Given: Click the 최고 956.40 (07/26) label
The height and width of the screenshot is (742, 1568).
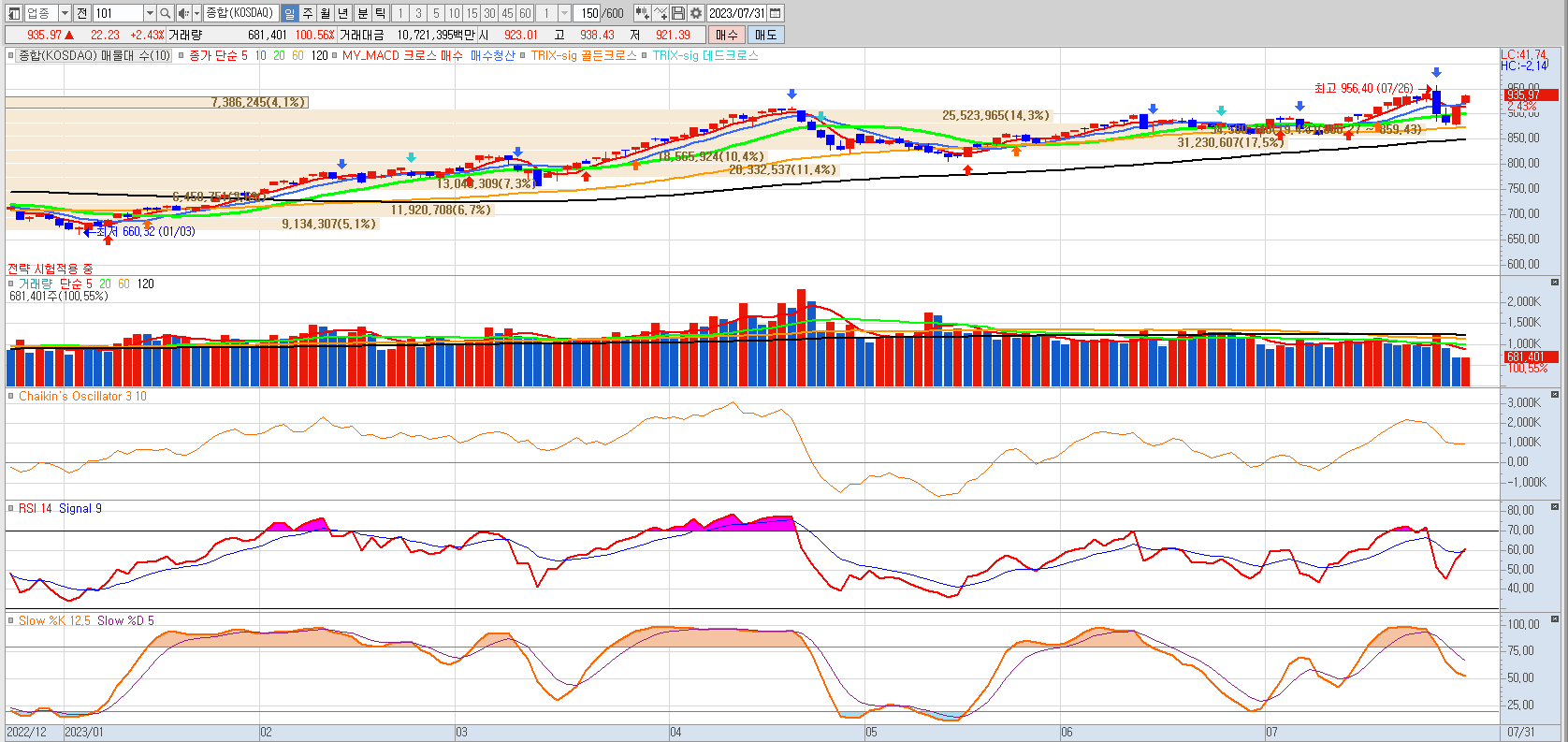Looking at the screenshot, I should point(1363,88).
